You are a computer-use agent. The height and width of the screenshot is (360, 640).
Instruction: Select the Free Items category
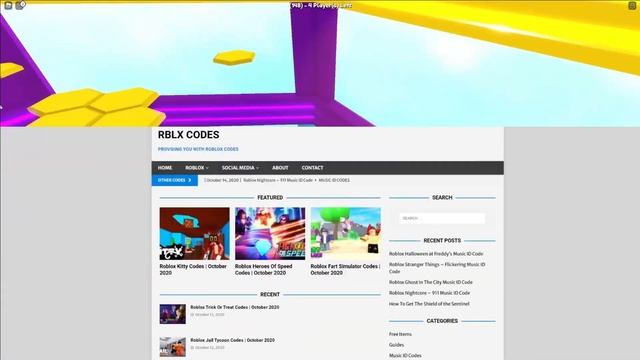400,334
